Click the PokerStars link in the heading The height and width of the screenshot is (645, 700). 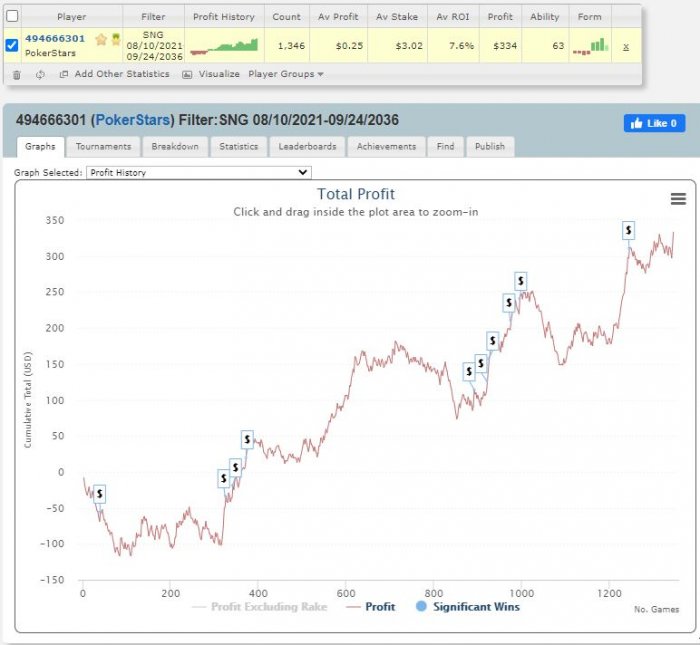133,120
